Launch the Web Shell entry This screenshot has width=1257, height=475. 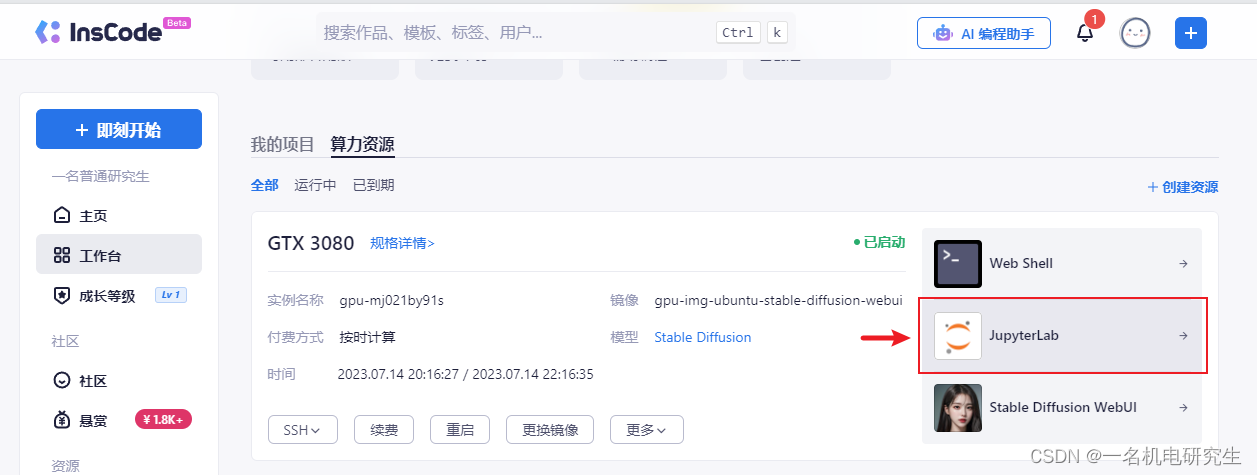pos(1061,264)
